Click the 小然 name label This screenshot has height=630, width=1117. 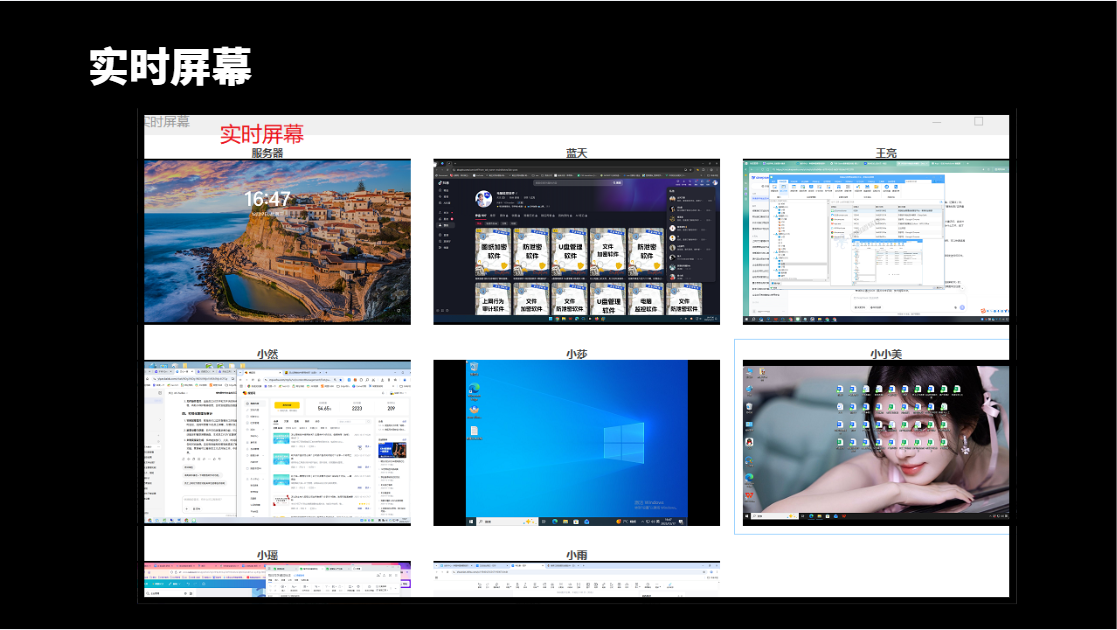tap(267, 353)
